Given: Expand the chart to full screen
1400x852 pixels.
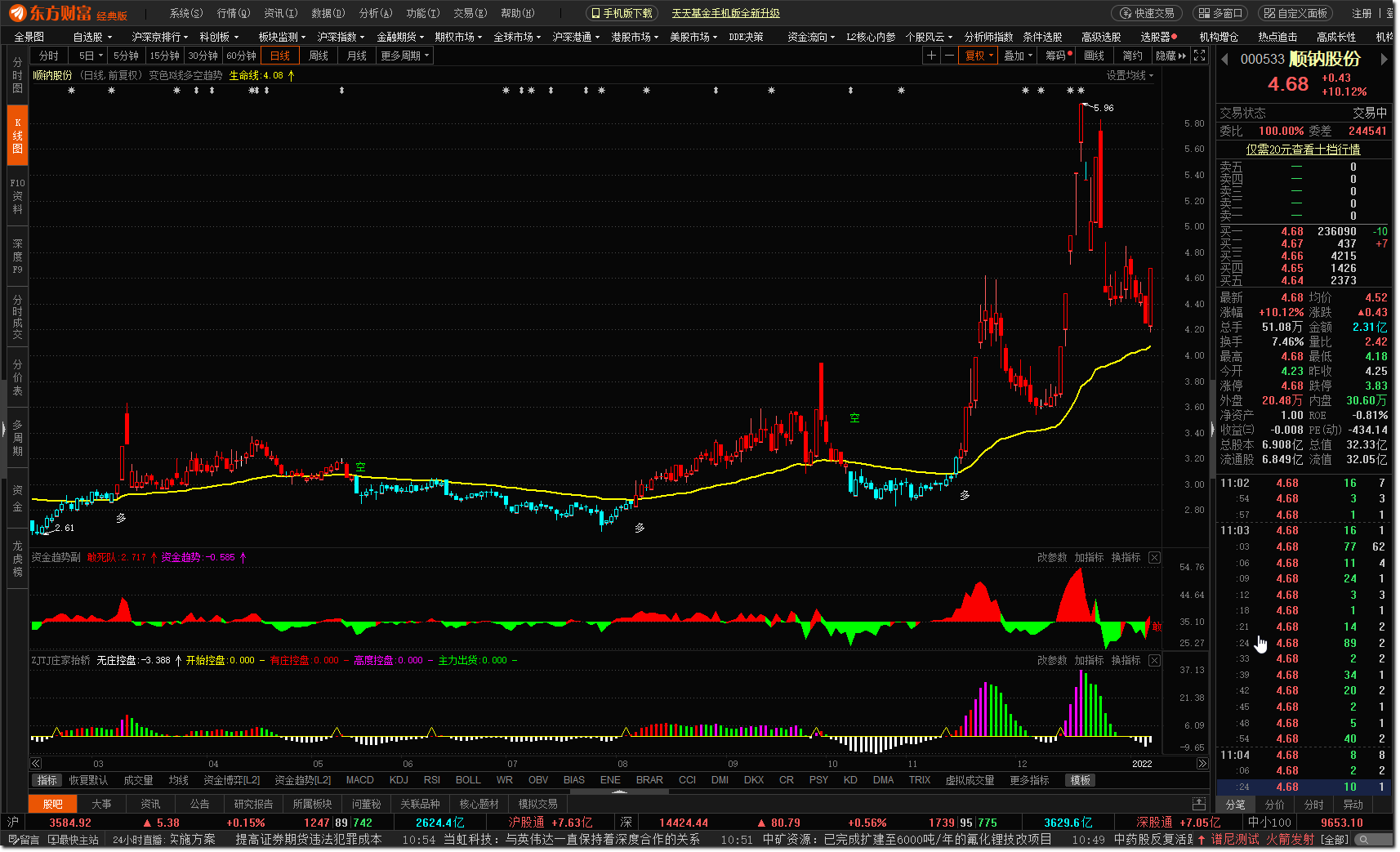Looking at the screenshot, I should (1199, 56).
